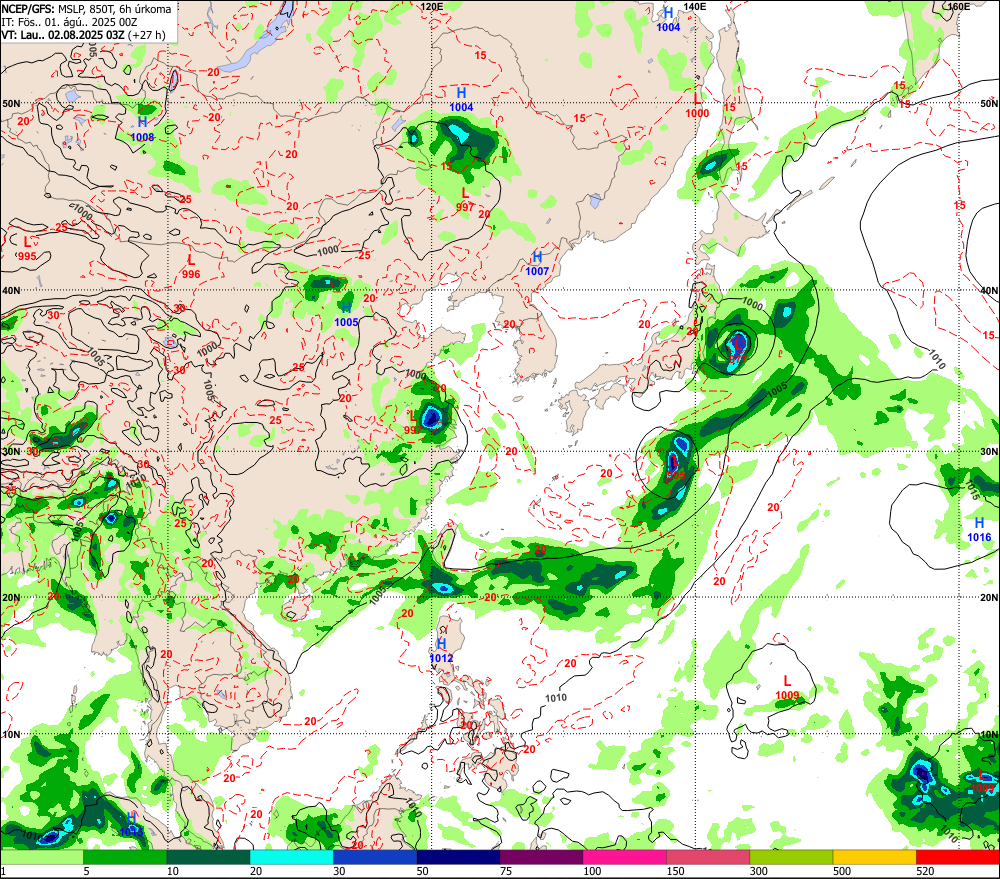Click the legend value '150'

click(675, 871)
